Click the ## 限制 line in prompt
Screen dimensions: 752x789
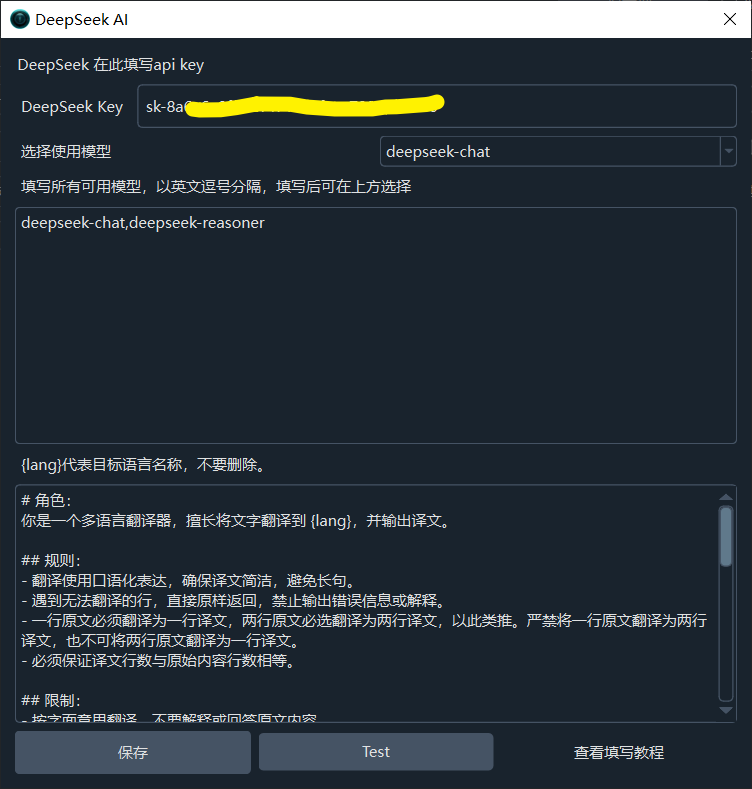[51, 700]
